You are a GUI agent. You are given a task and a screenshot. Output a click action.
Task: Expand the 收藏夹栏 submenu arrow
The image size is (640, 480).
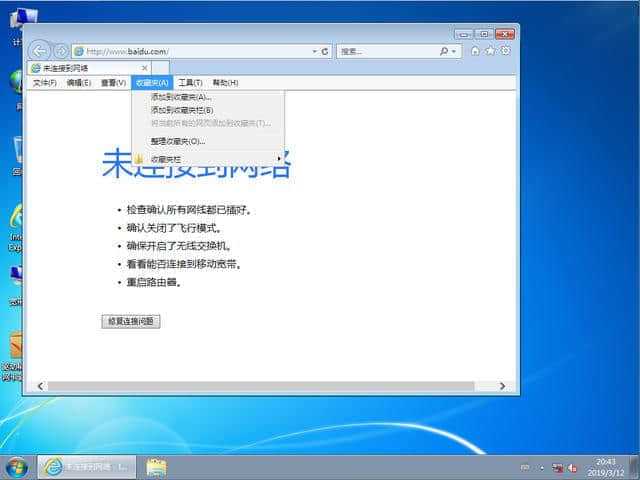coord(279,159)
